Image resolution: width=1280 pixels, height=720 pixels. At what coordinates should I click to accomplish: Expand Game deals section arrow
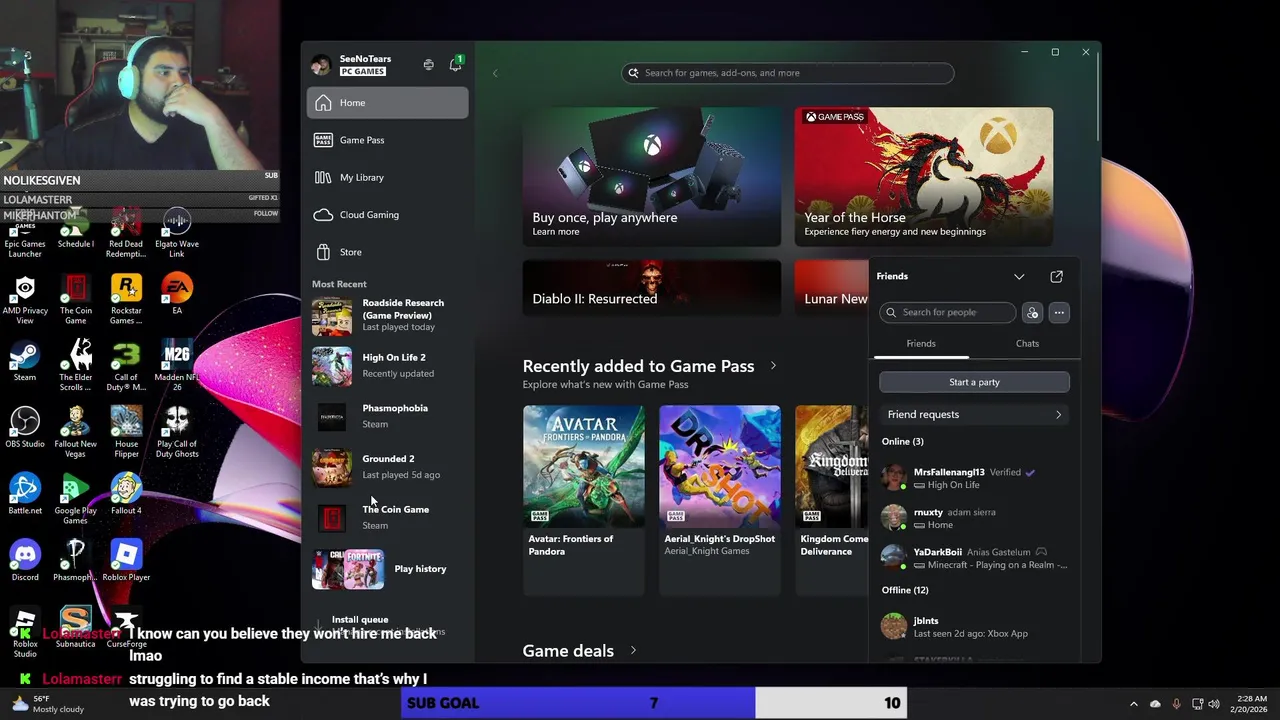633,651
